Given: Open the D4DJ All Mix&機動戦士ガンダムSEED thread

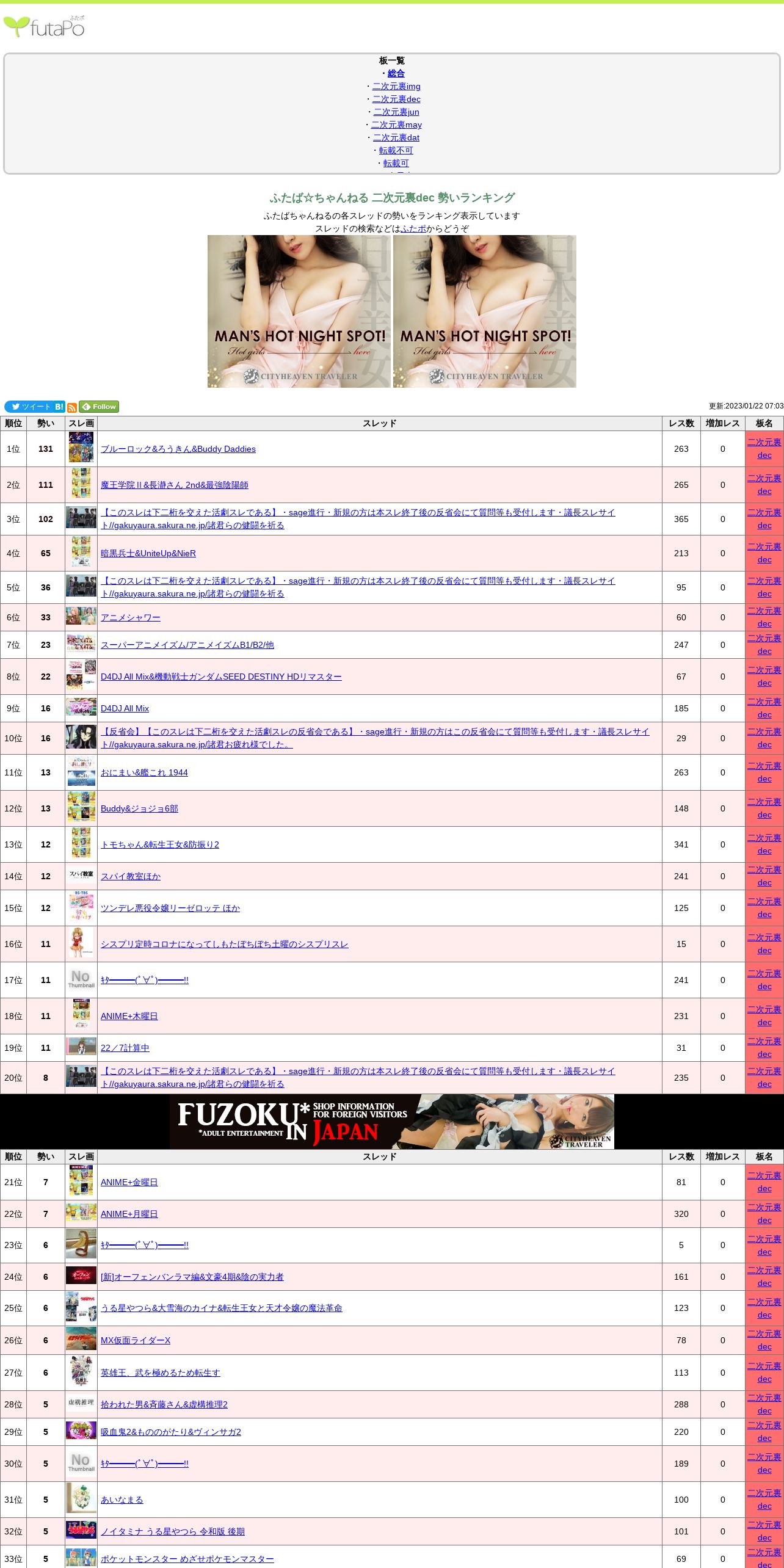Looking at the screenshot, I should (x=221, y=677).
